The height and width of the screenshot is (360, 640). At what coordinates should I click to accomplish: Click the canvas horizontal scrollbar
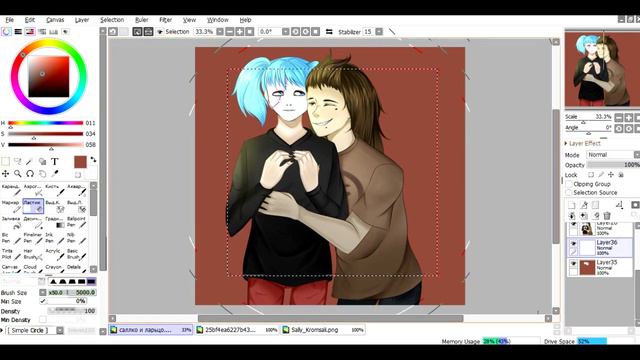point(330,318)
